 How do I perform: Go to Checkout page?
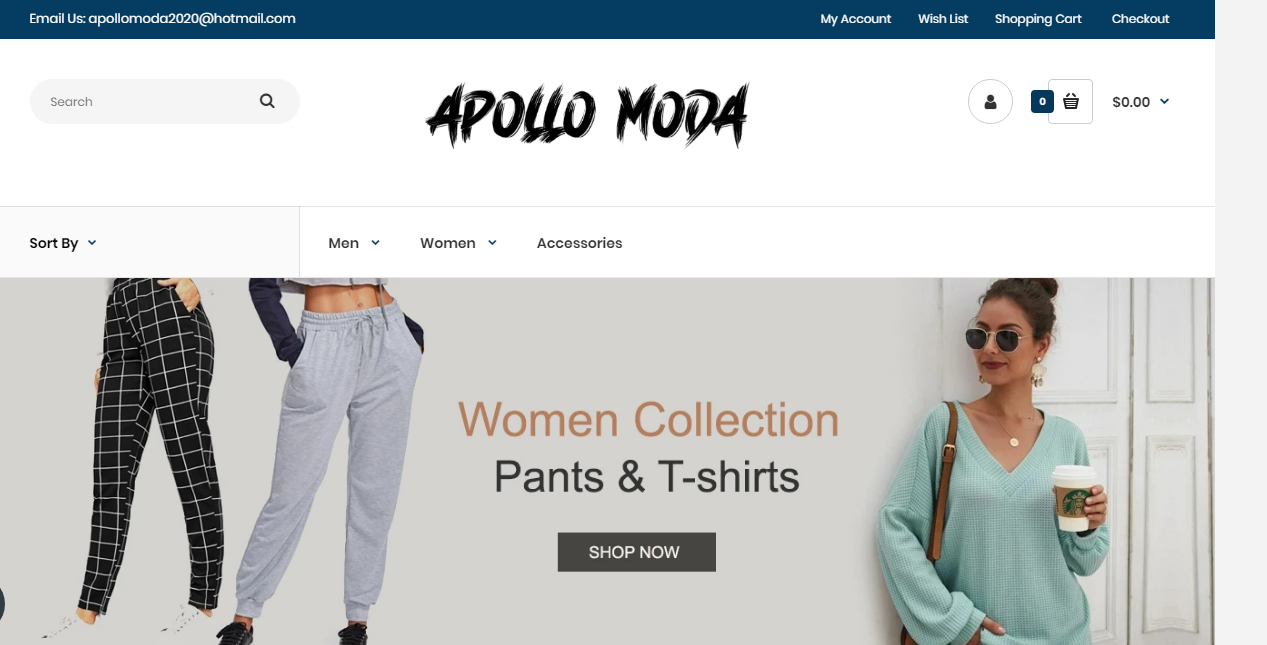1140,19
